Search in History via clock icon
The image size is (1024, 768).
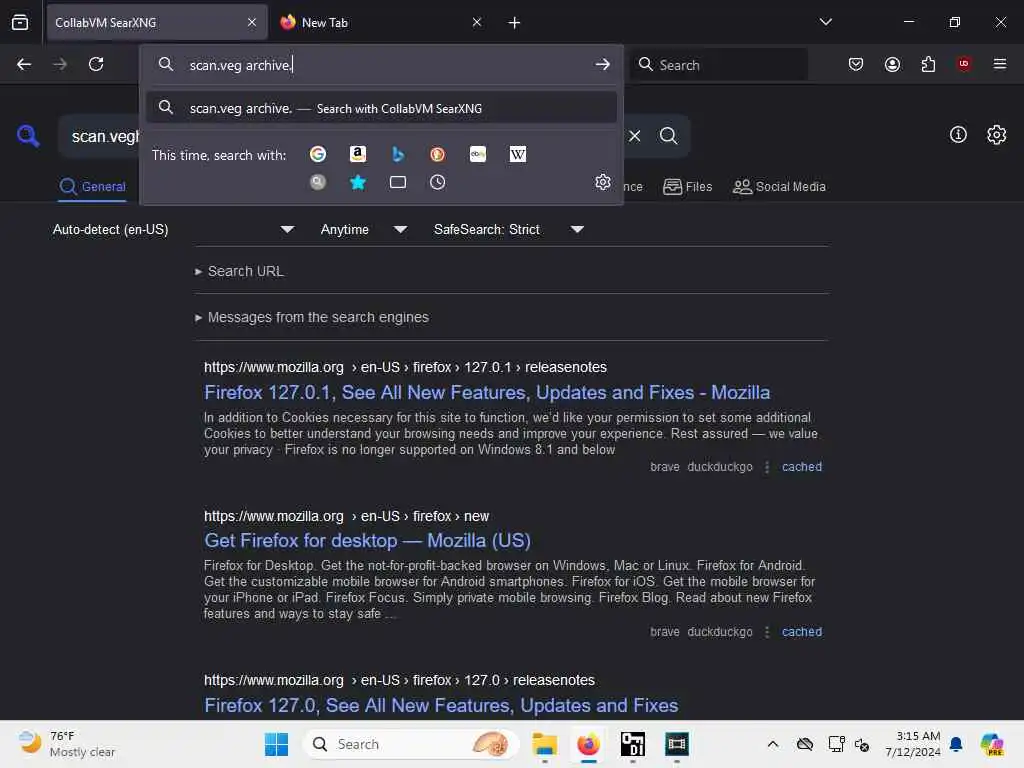point(438,182)
